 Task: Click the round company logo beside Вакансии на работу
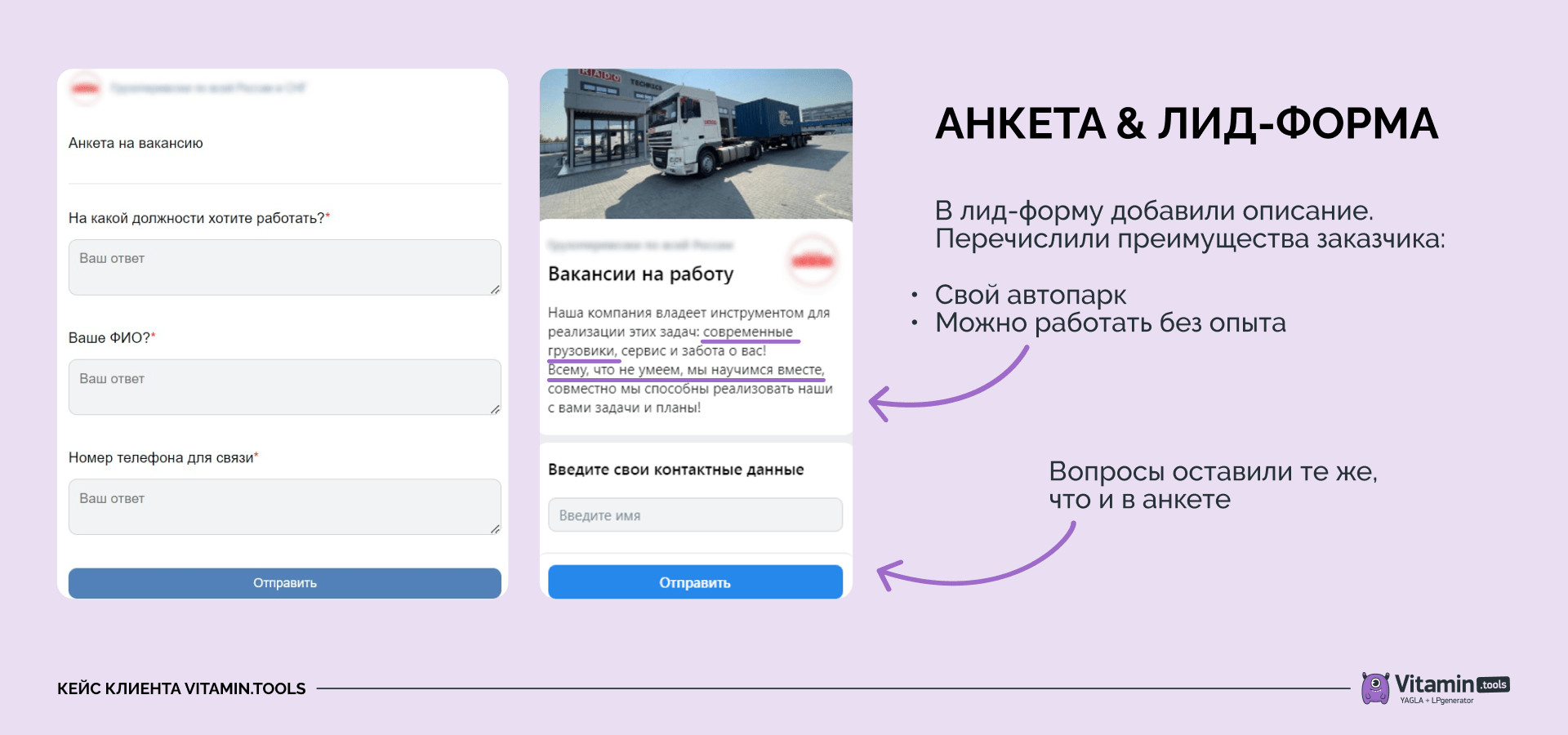[812, 261]
